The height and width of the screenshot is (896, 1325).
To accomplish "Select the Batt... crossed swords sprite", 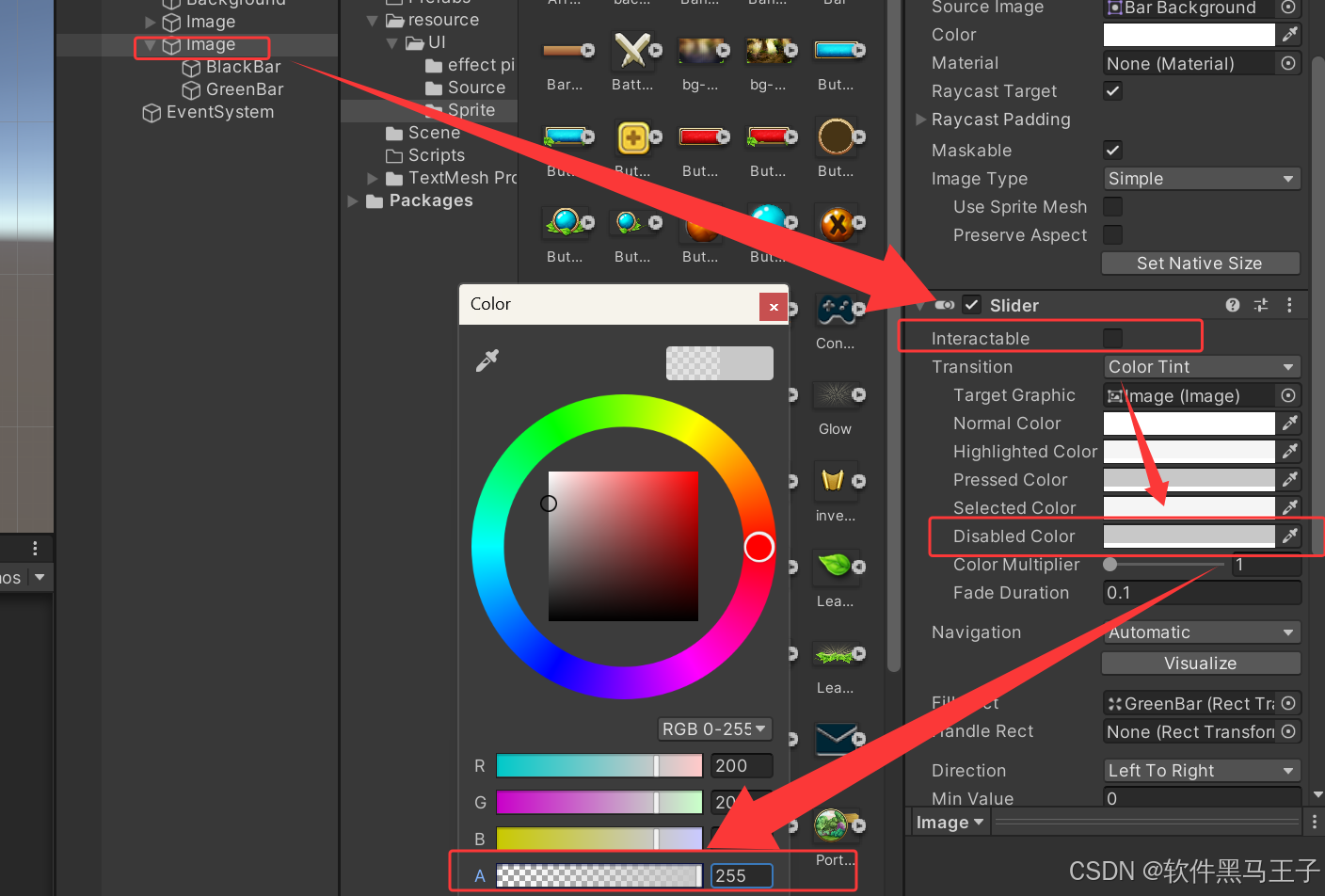I will [x=632, y=51].
